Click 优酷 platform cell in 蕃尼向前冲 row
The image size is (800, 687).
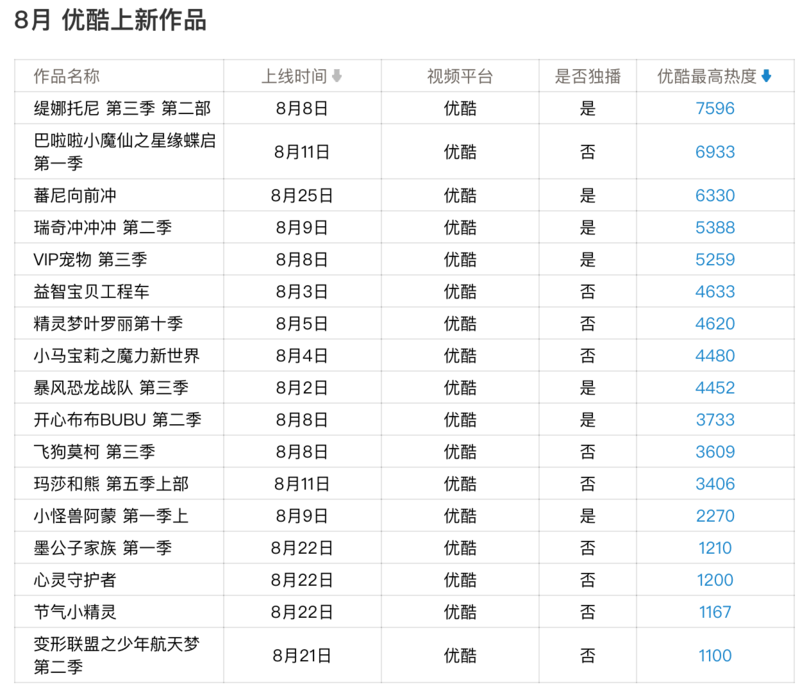[460, 195]
